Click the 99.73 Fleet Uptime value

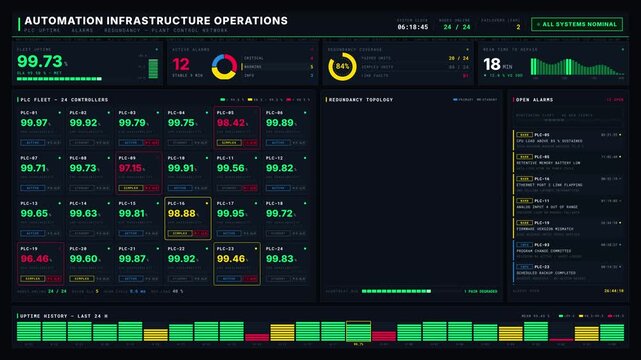(x=40, y=62)
